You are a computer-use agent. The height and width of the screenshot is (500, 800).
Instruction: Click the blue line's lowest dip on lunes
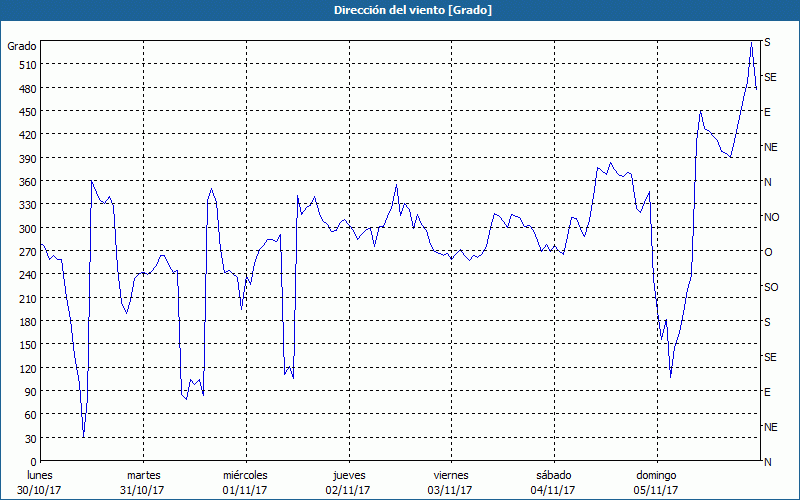click(x=84, y=436)
